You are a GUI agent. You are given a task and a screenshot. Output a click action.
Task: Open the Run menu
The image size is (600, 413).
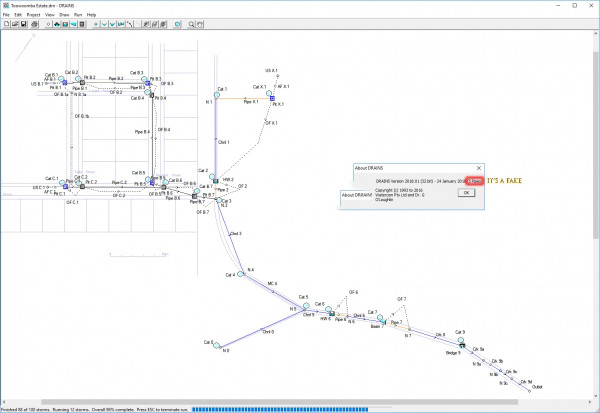pos(78,15)
